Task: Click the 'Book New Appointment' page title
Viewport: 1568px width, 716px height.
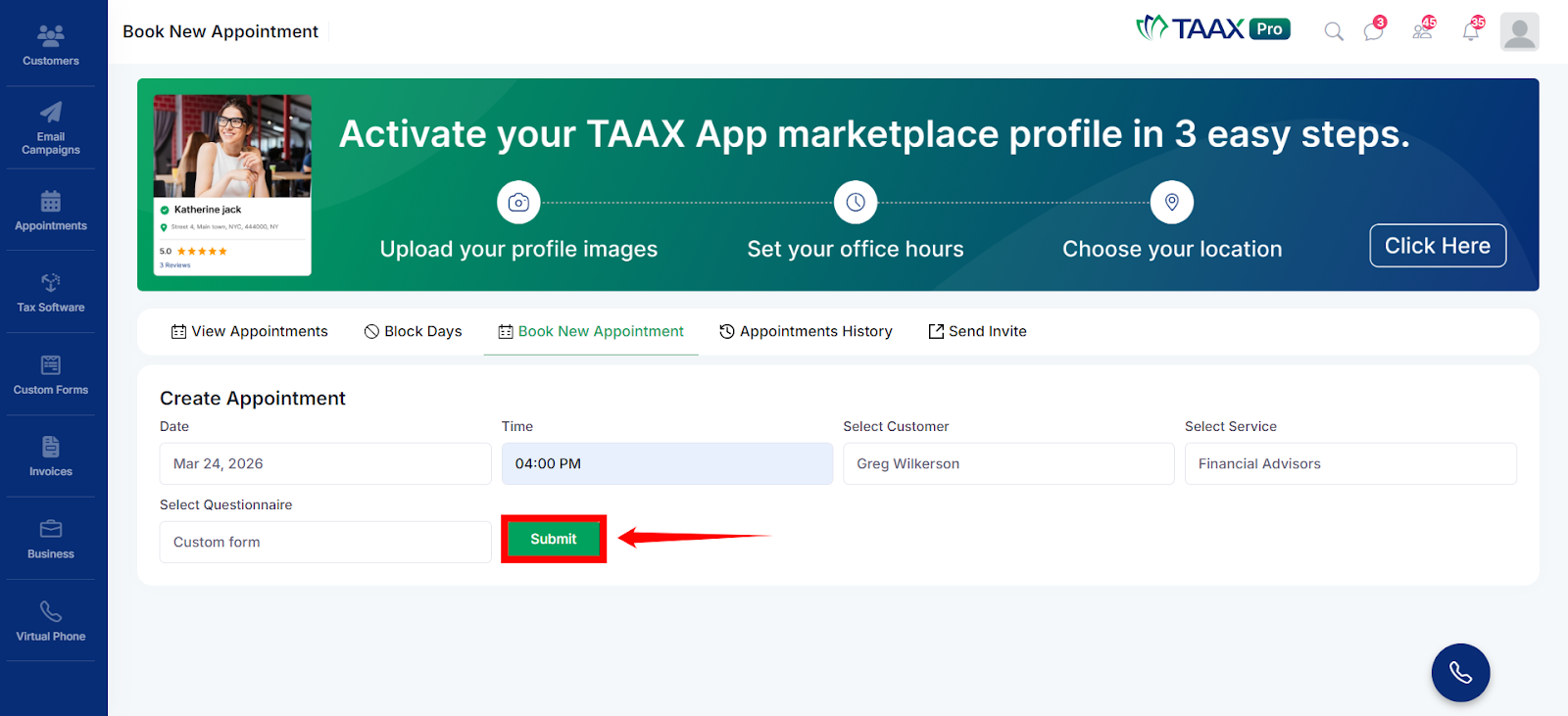Action: coord(220,31)
